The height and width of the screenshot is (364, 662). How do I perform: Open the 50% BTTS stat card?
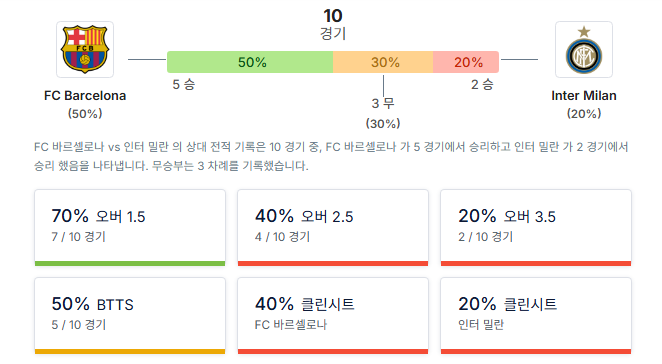point(130,315)
